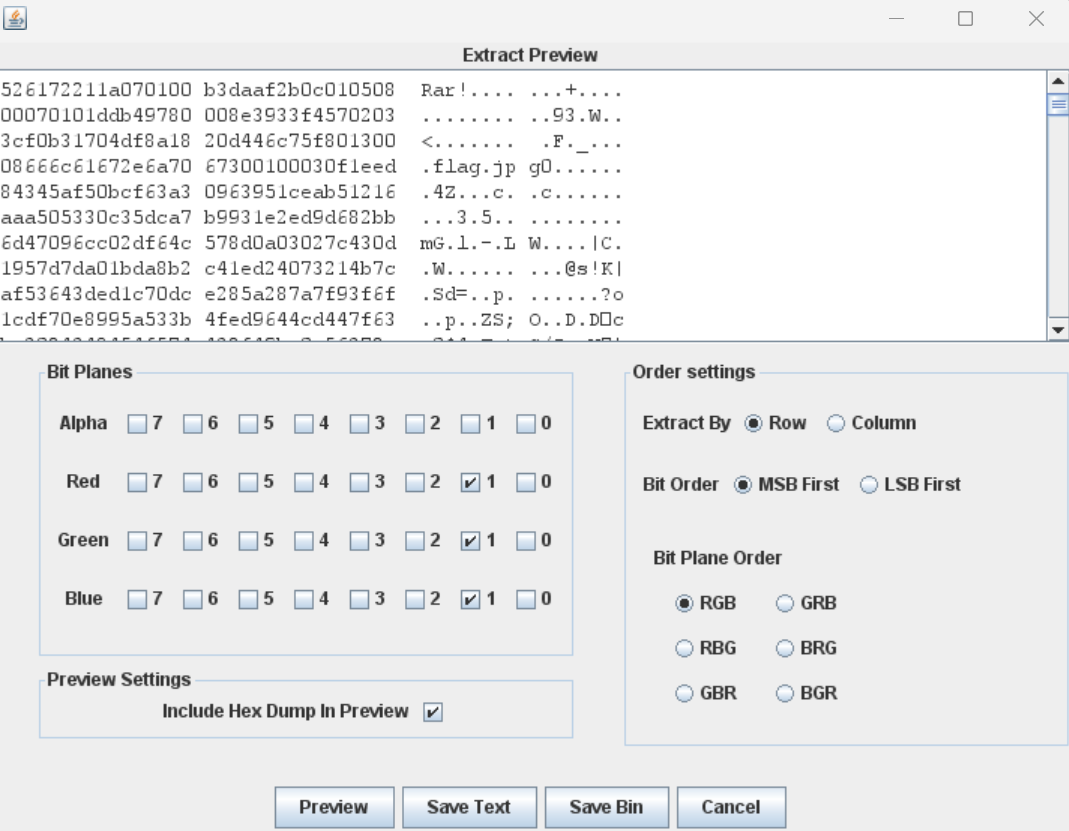Select BGR bit plane order

tap(785, 693)
